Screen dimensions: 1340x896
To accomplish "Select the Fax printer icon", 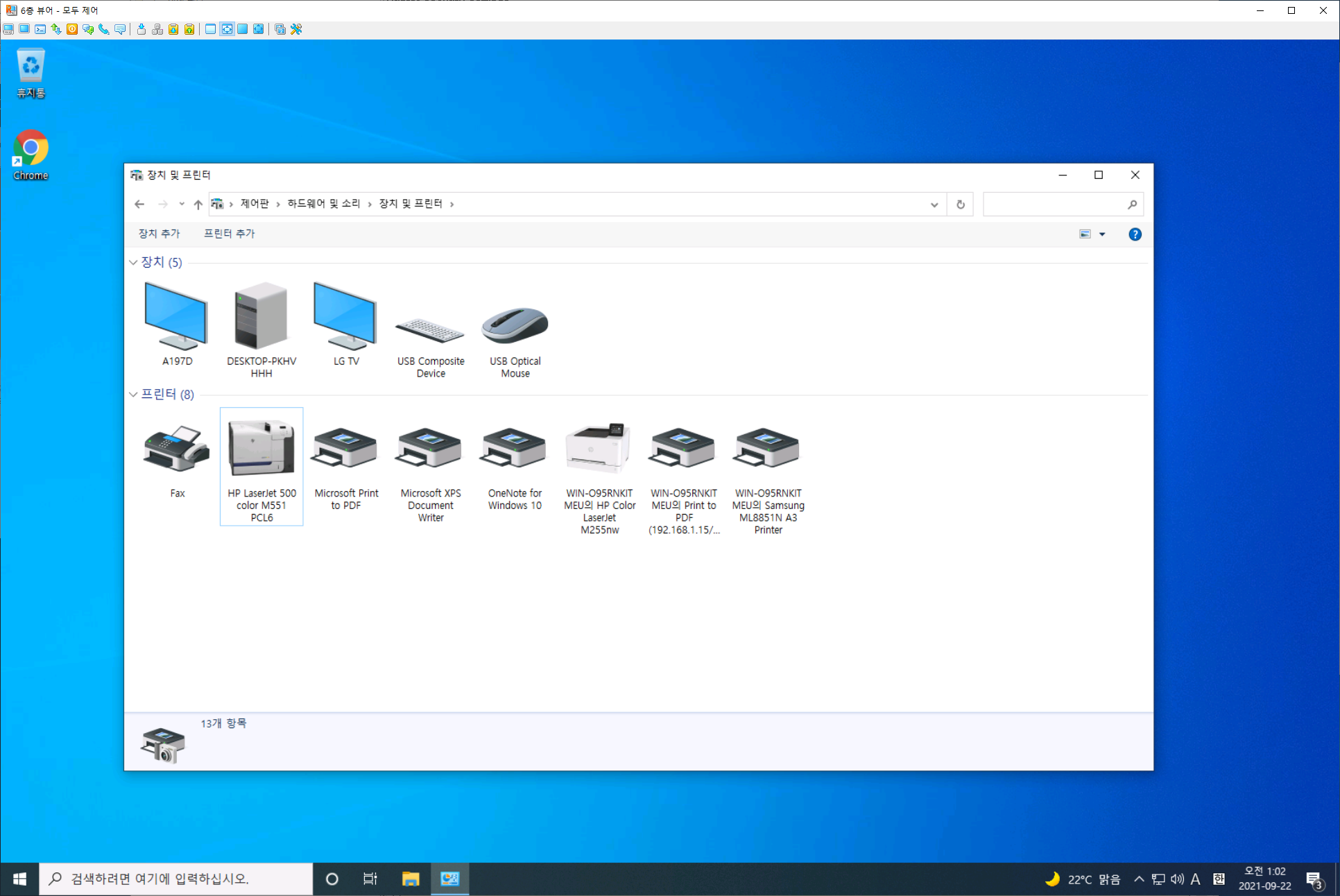I will 177,451.
